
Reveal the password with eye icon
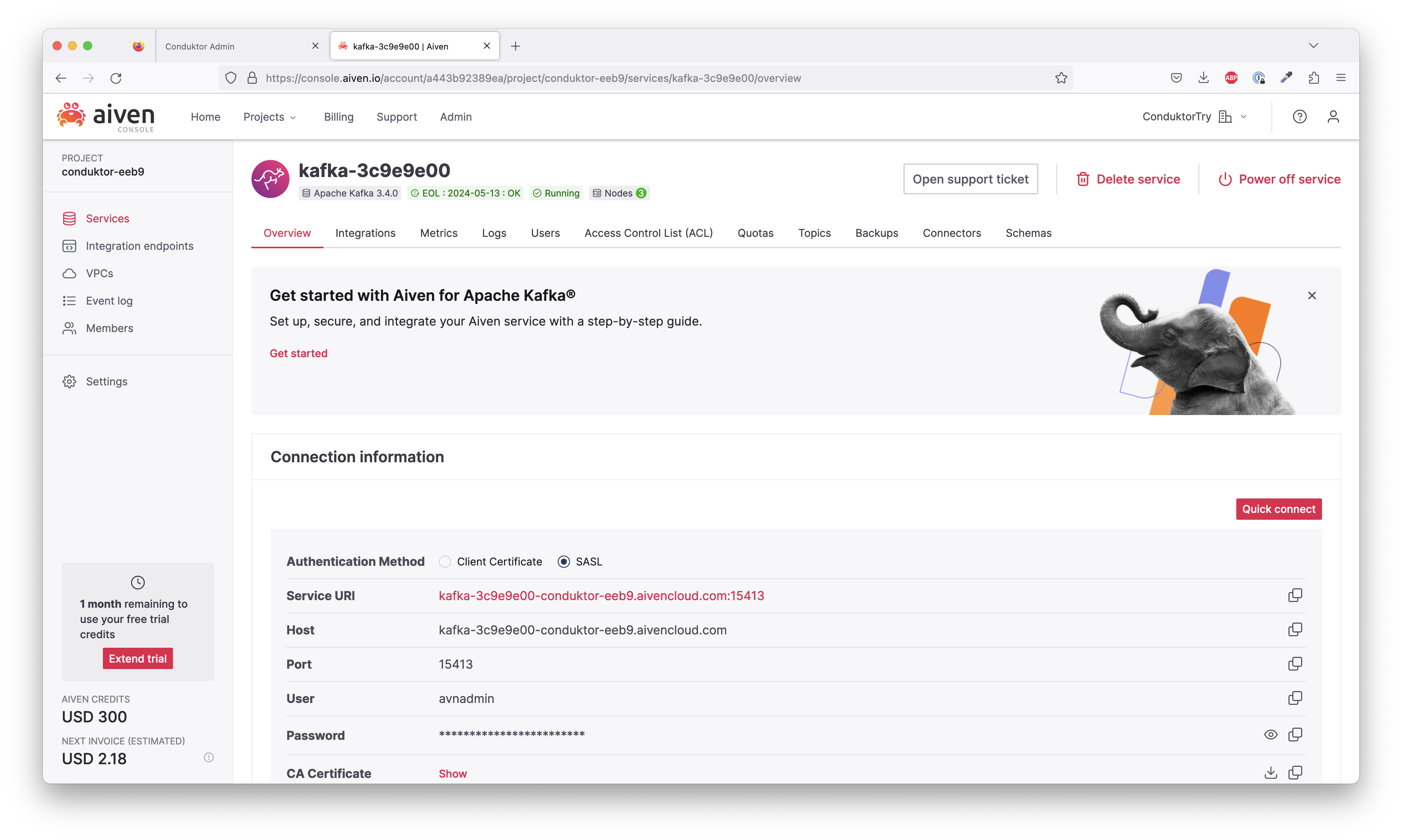tap(1270, 735)
